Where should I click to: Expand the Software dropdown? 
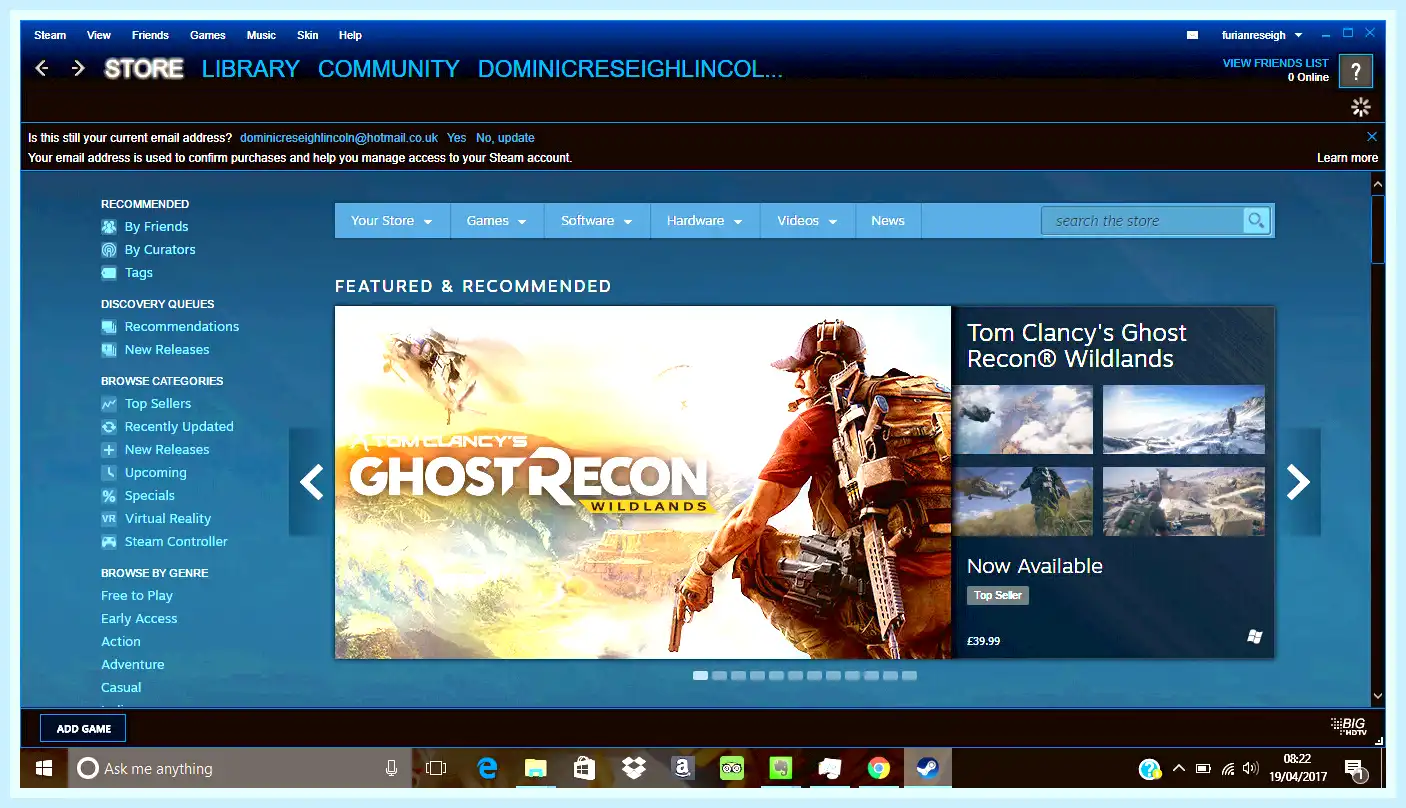[x=597, y=221]
